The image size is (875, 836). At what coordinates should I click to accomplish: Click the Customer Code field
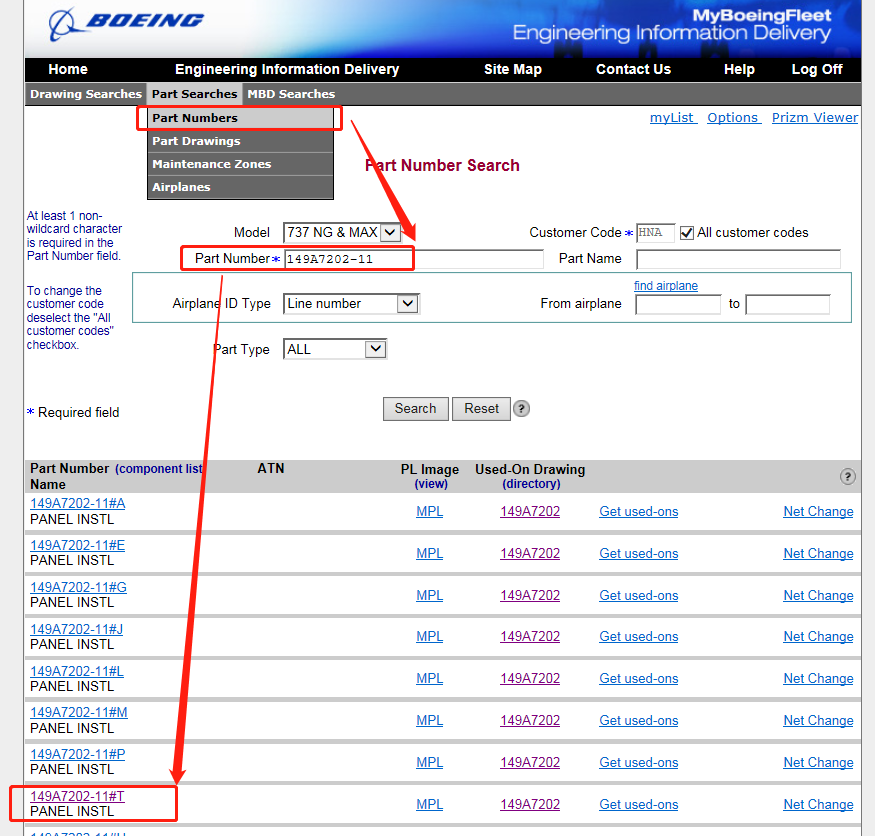656,233
